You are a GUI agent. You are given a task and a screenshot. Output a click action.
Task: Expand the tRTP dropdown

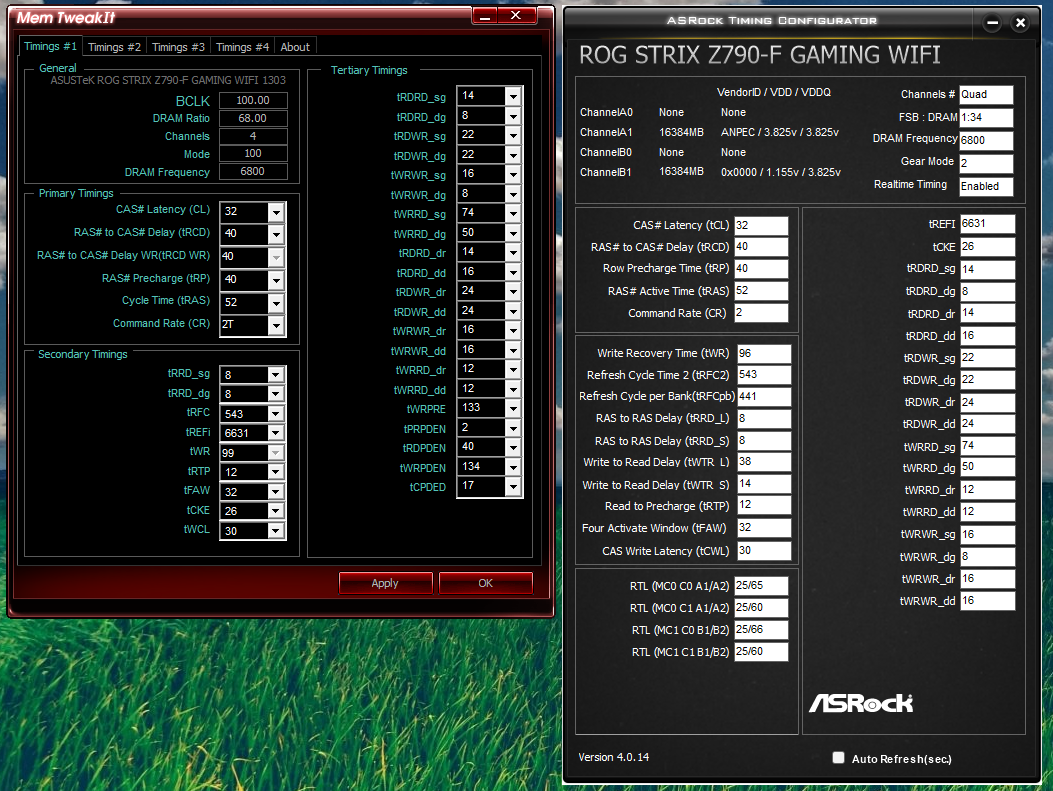pos(275,472)
